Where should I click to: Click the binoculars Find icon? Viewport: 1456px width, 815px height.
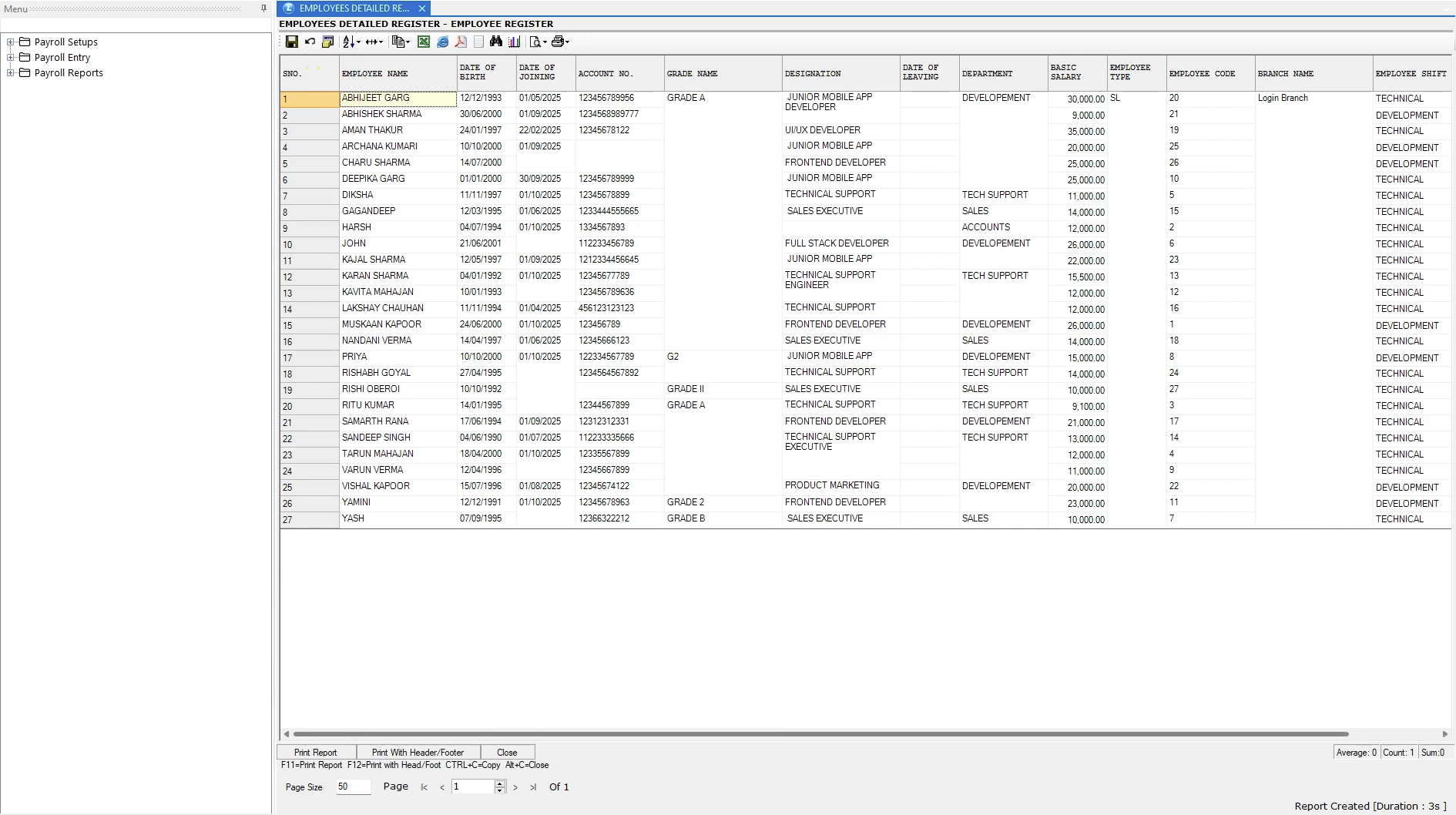(496, 42)
